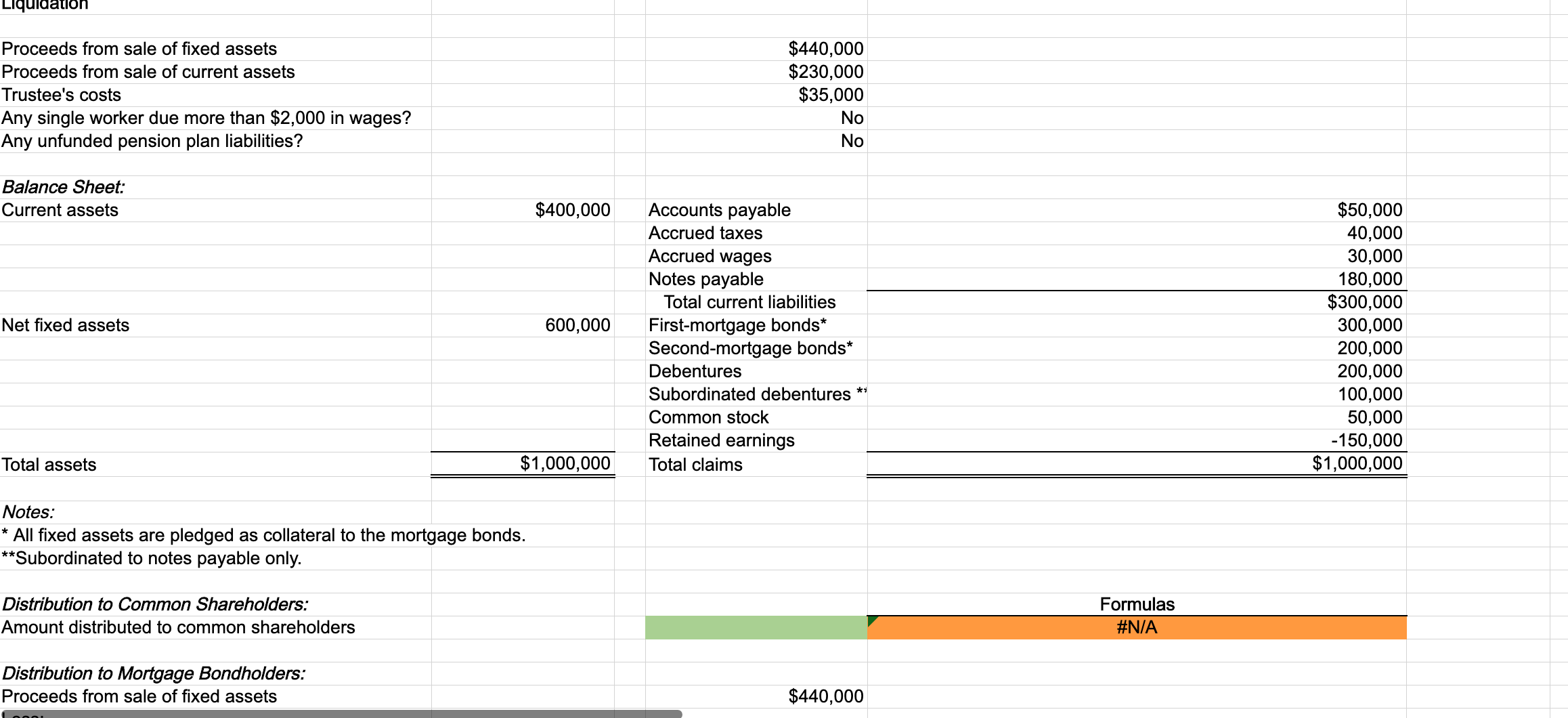This screenshot has height=718, width=1568.
Task: Select the green input cell for shareholder distribution
Action: [x=755, y=627]
